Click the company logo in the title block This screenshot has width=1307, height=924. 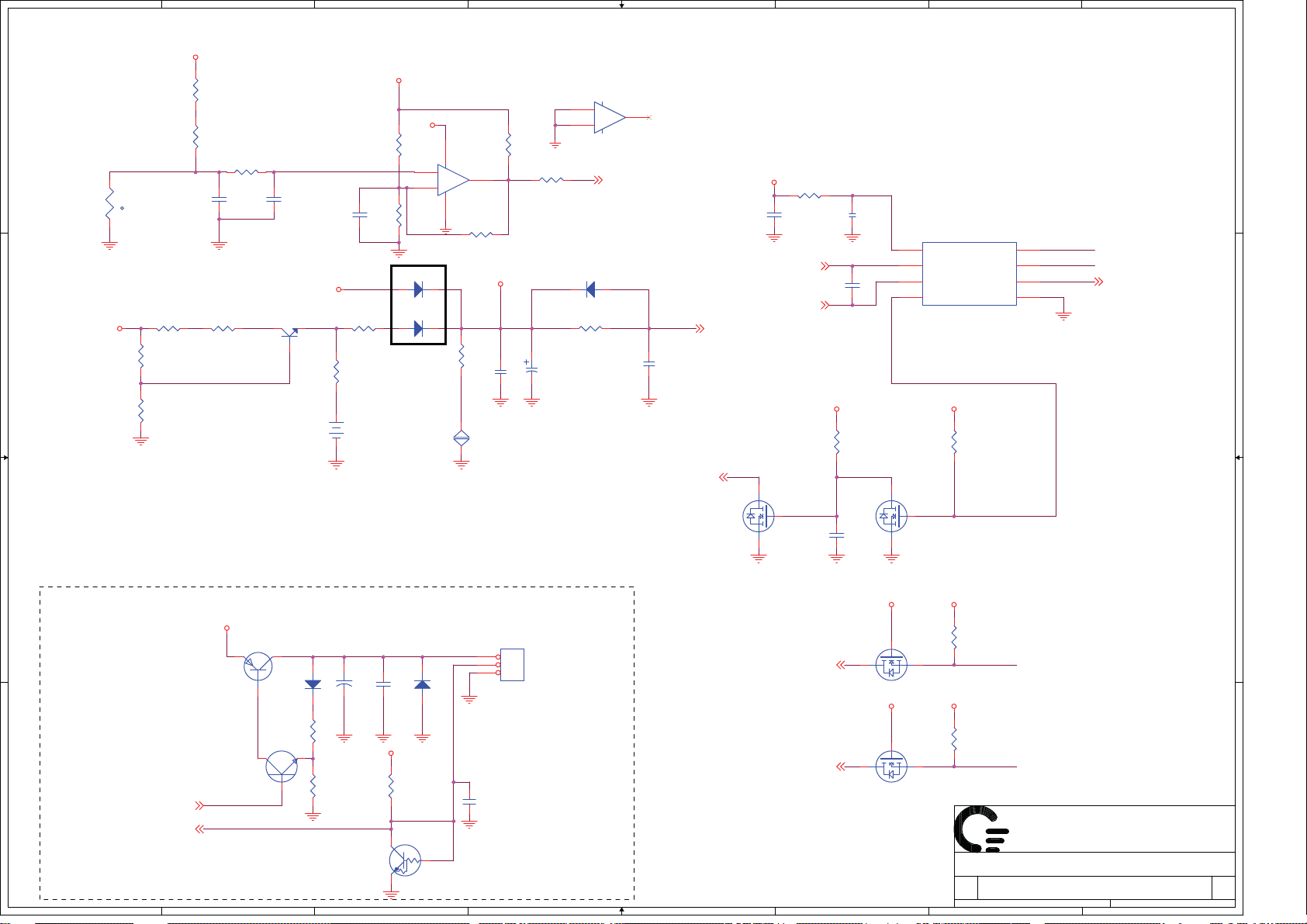pyautogui.click(x=981, y=829)
